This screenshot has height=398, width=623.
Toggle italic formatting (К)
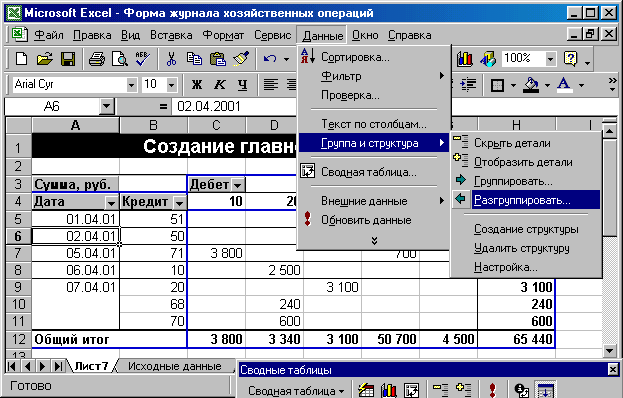220,84
